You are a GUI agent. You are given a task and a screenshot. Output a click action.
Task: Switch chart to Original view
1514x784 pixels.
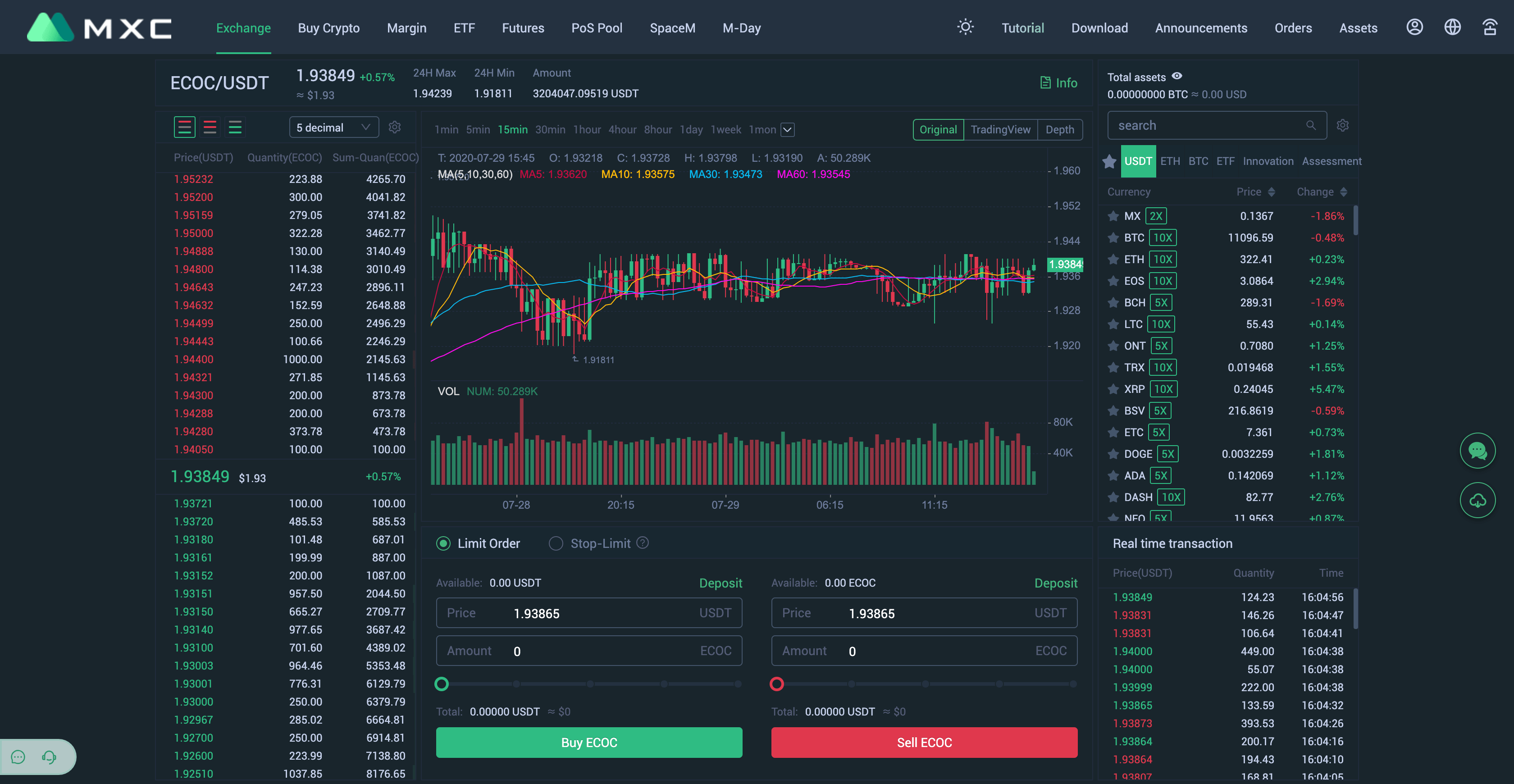pos(938,129)
